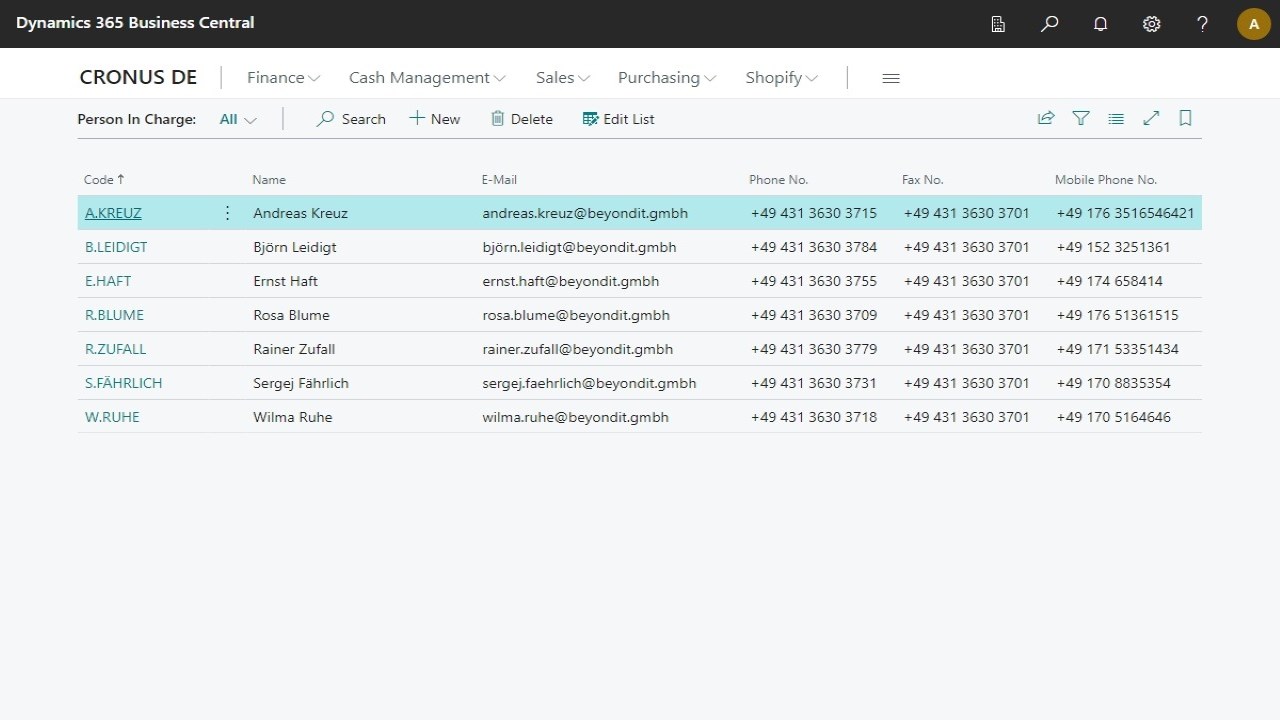Expand the Finance menu
The image size is (1280, 720).
283,78
